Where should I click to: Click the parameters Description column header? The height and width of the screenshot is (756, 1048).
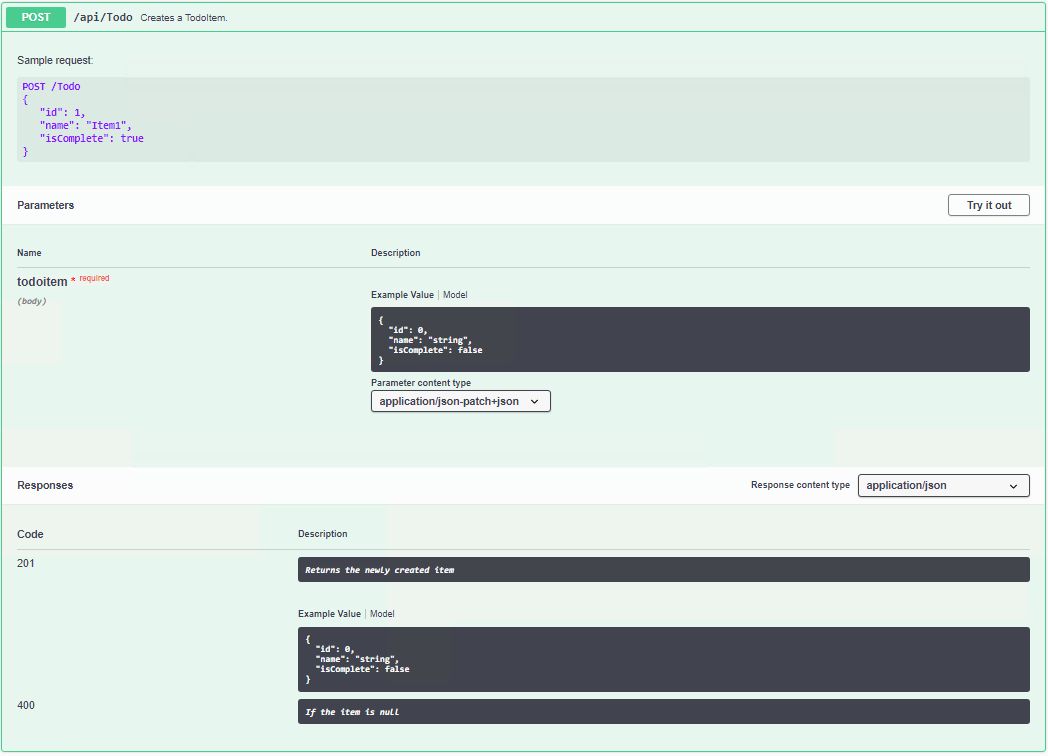[x=396, y=253]
